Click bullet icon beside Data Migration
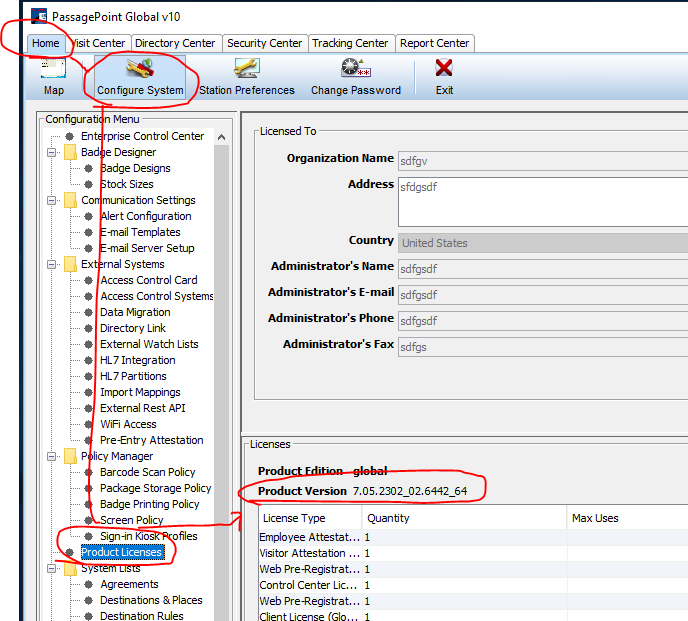 pos(89,312)
